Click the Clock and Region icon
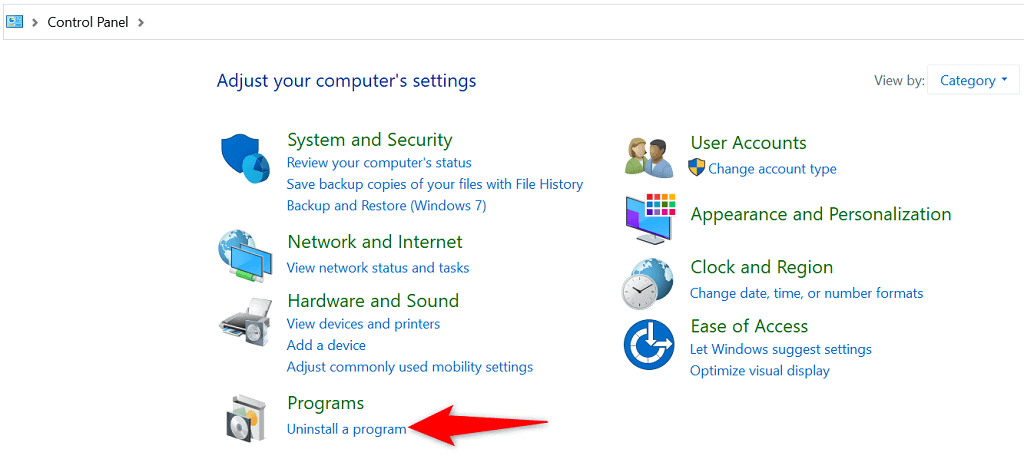 [648, 282]
